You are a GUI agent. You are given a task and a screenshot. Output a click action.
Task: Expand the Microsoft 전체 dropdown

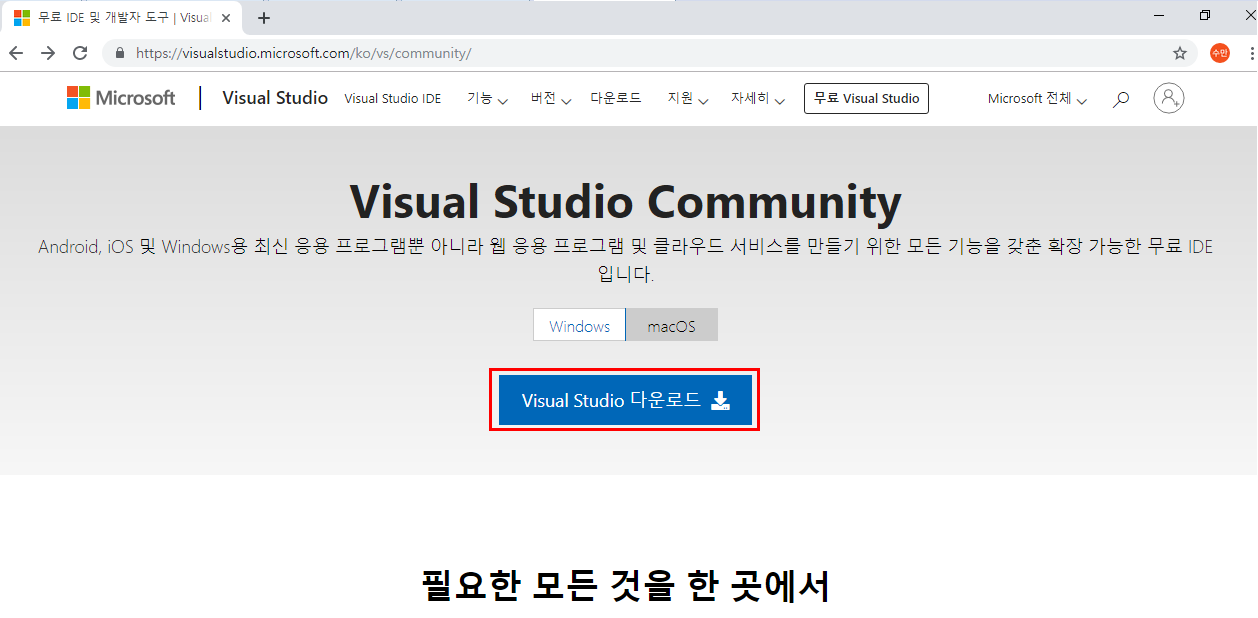(x=1038, y=99)
